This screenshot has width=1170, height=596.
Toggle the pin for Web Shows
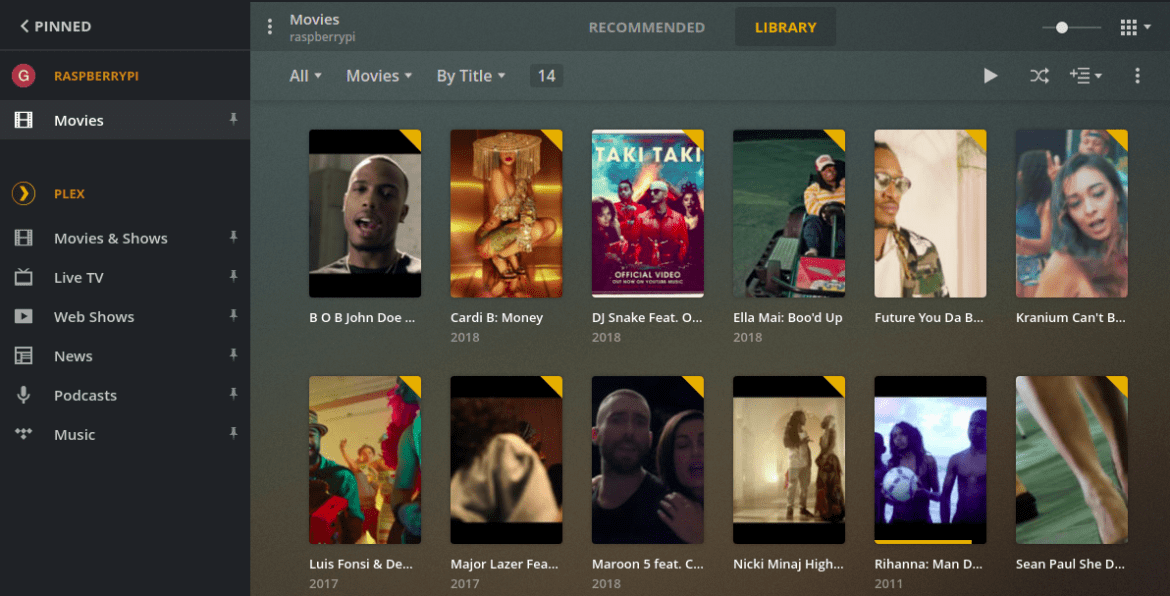[233, 316]
